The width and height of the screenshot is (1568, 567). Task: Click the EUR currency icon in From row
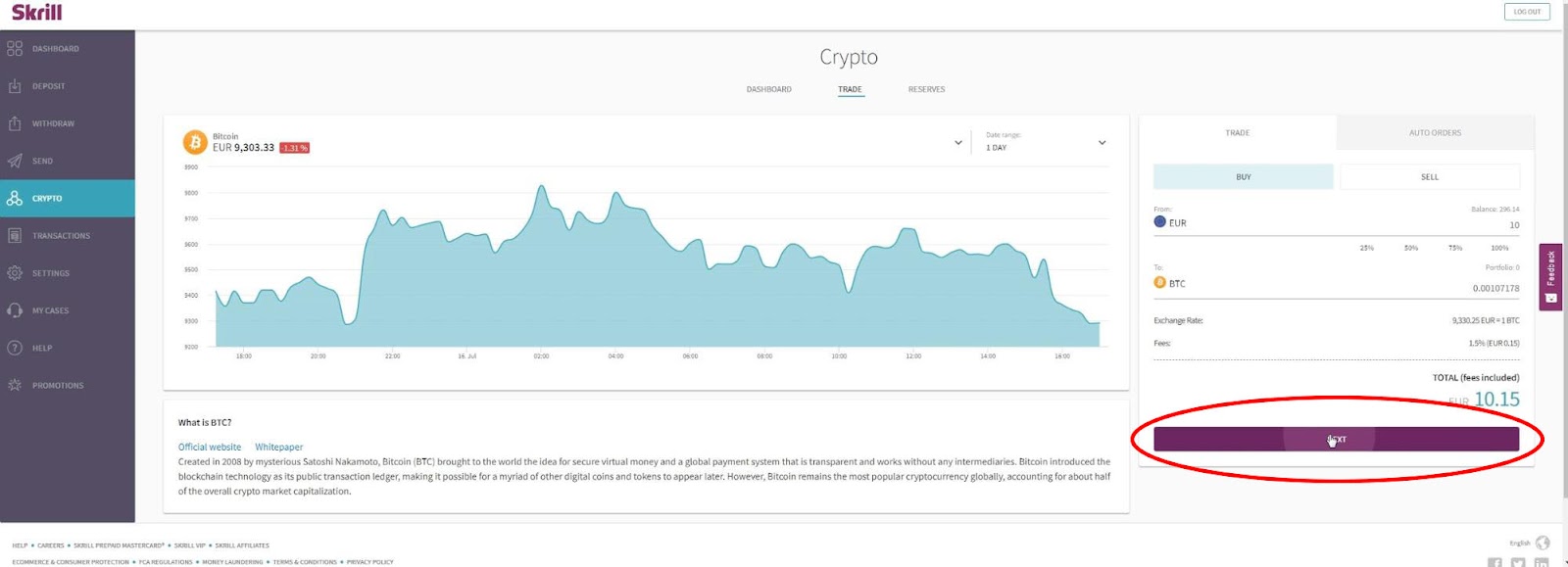1160,222
